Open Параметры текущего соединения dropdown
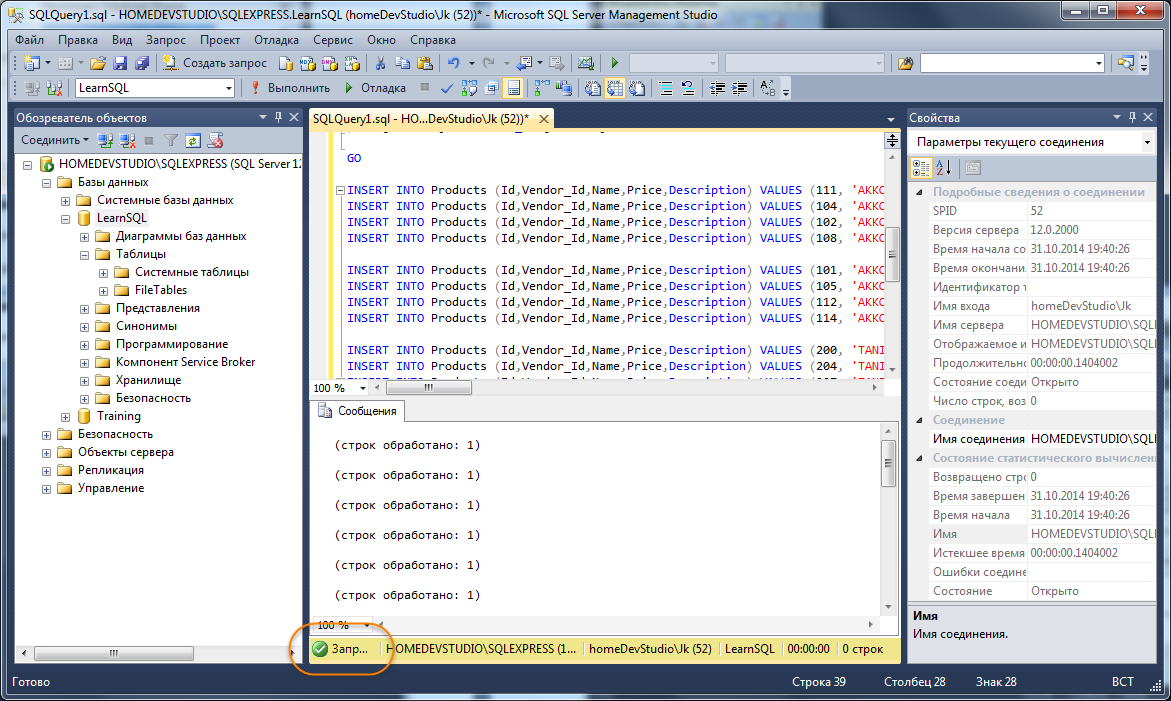 click(1147, 142)
